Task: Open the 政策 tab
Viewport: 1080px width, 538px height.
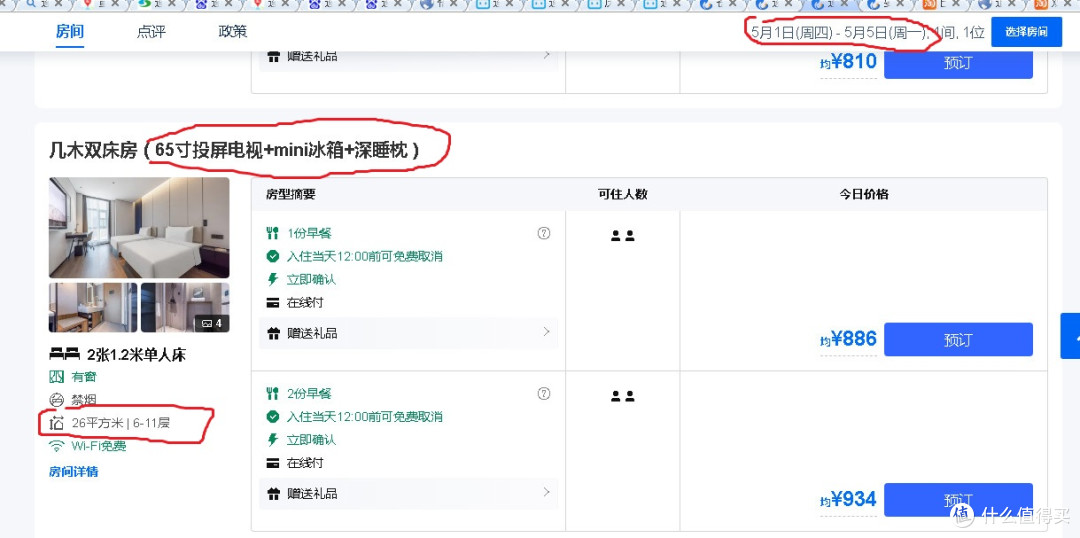Action: (x=233, y=32)
